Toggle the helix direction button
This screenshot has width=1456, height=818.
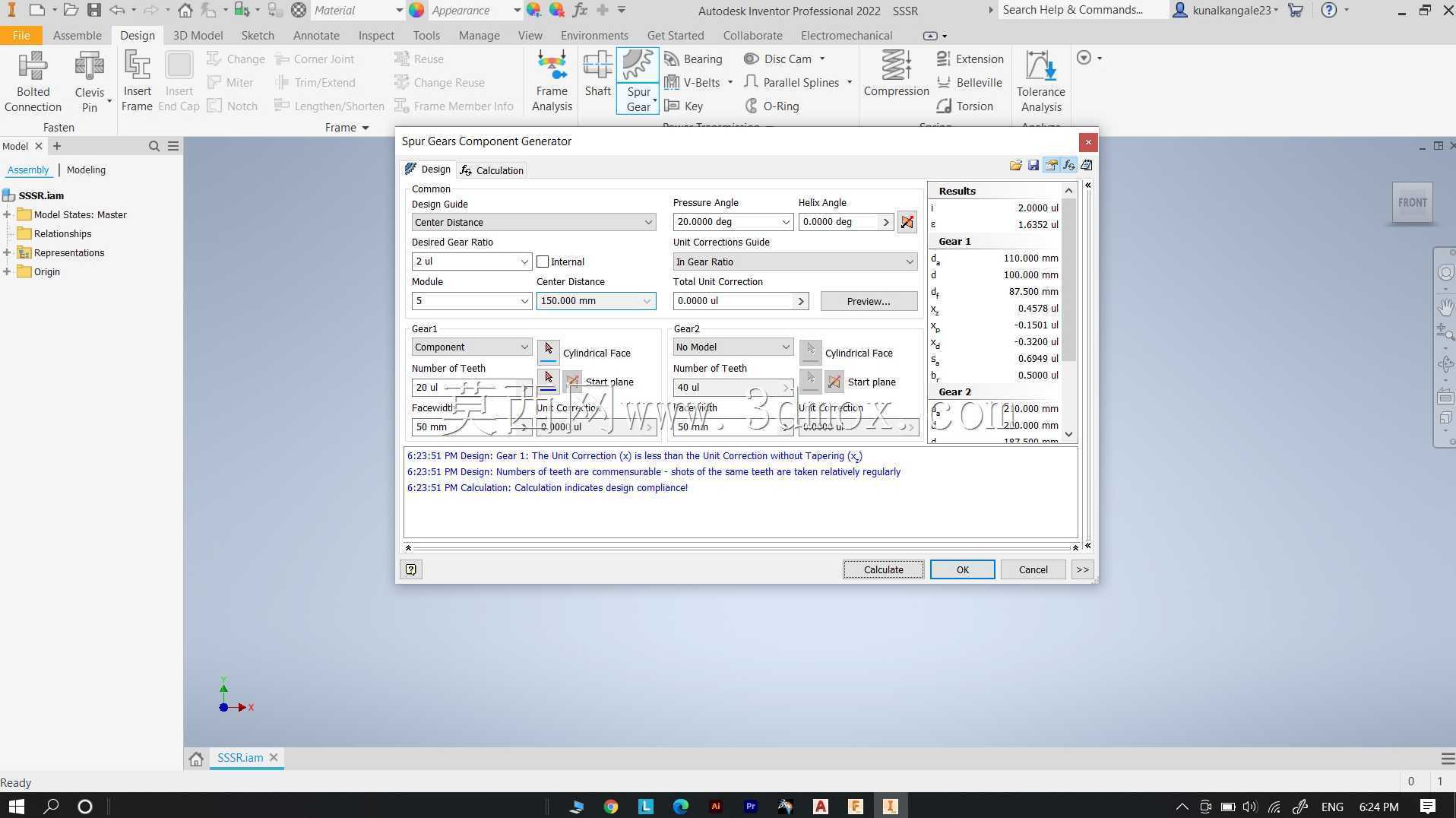(907, 222)
